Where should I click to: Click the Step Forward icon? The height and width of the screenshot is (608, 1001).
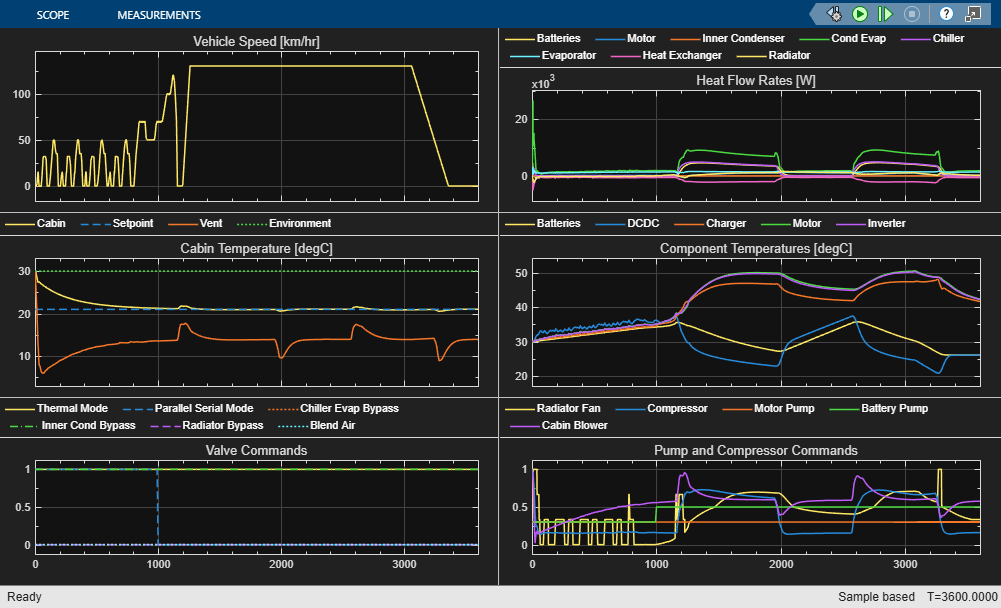(x=885, y=14)
